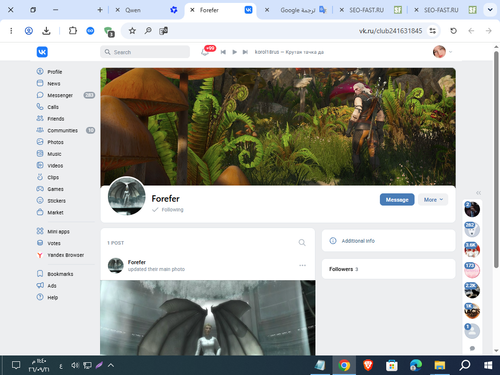Screen dimensions: 500x375
Task: Click the zoom magnifier icon in toolbar
Action: (x=148, y=31)
